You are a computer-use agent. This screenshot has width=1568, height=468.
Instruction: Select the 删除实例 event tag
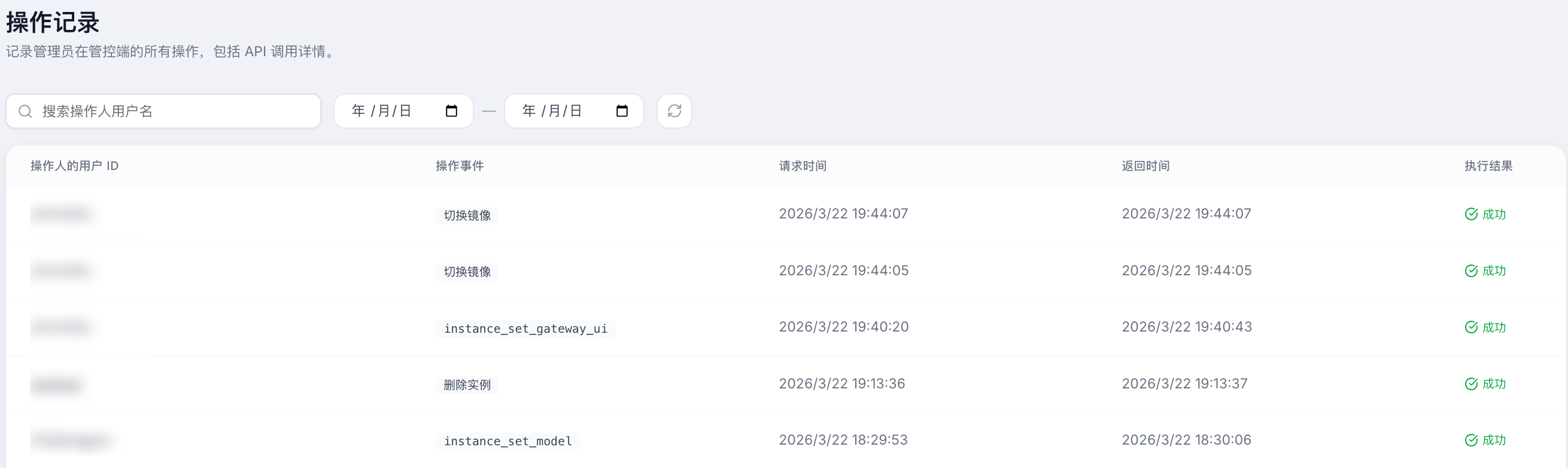(467, 385)
